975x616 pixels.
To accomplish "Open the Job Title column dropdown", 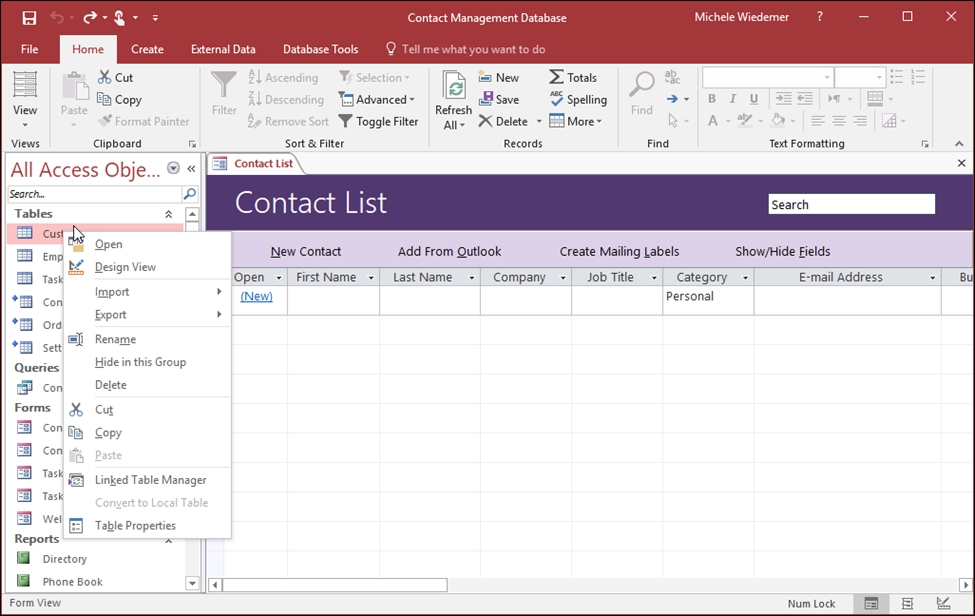I will tap(654, 278).
